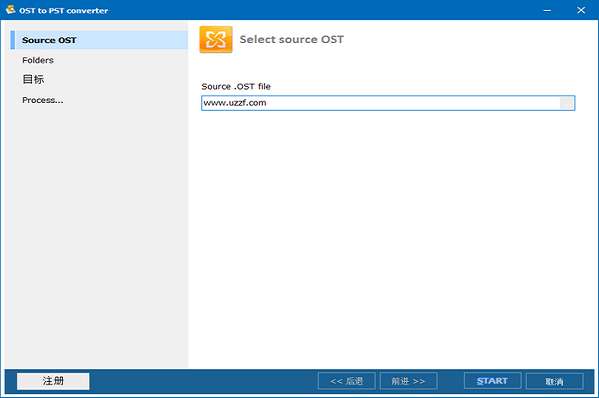Image resolution: width=599 pixels, height=398 pixels.
Task: Start conversion with the START button
Action: coord(492,381)
